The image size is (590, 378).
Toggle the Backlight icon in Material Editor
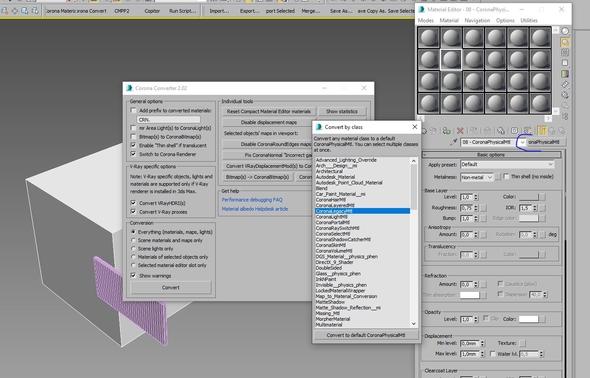(565, 42)
